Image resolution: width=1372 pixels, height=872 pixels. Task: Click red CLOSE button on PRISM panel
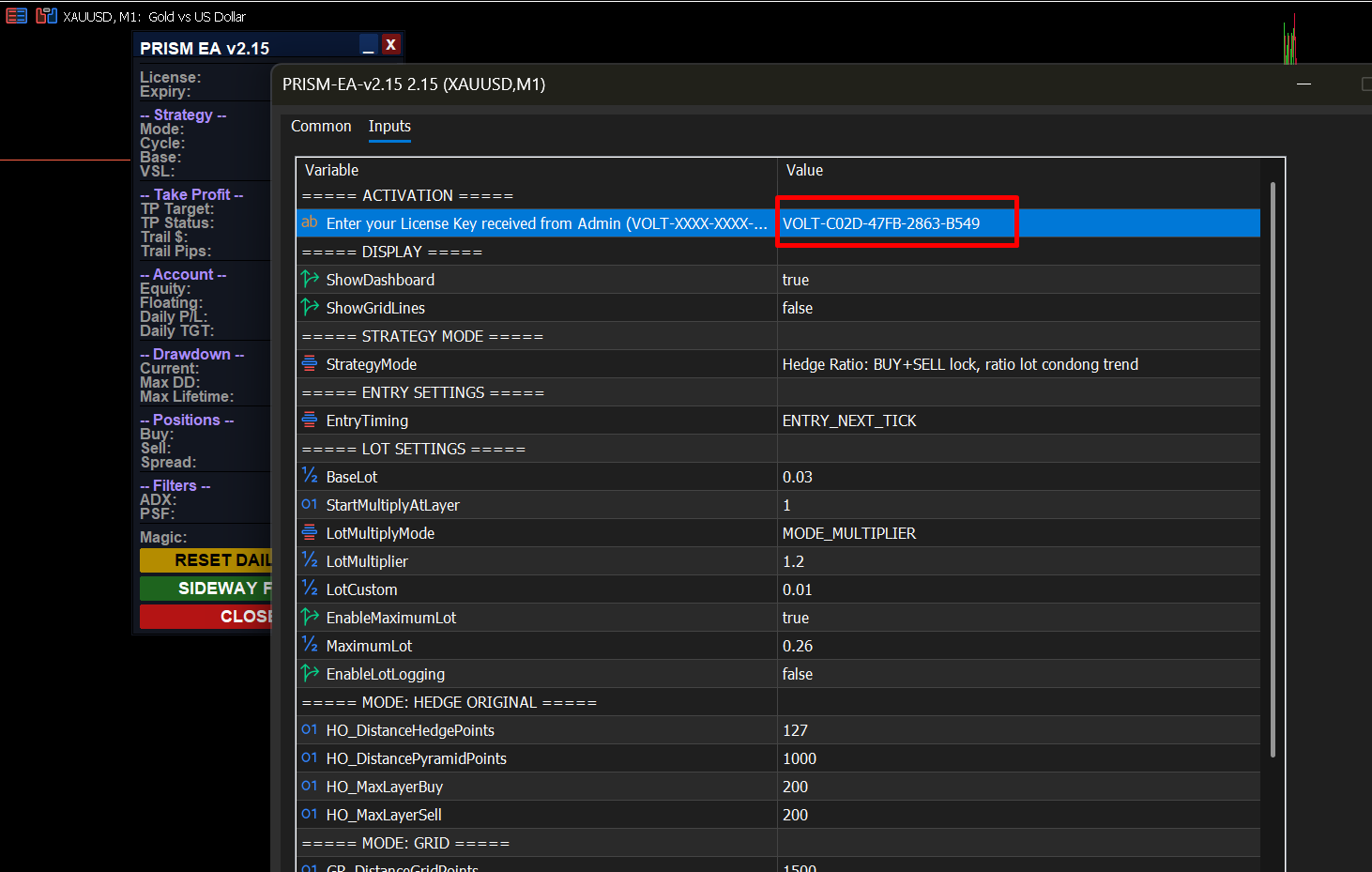tap(206, 617)
